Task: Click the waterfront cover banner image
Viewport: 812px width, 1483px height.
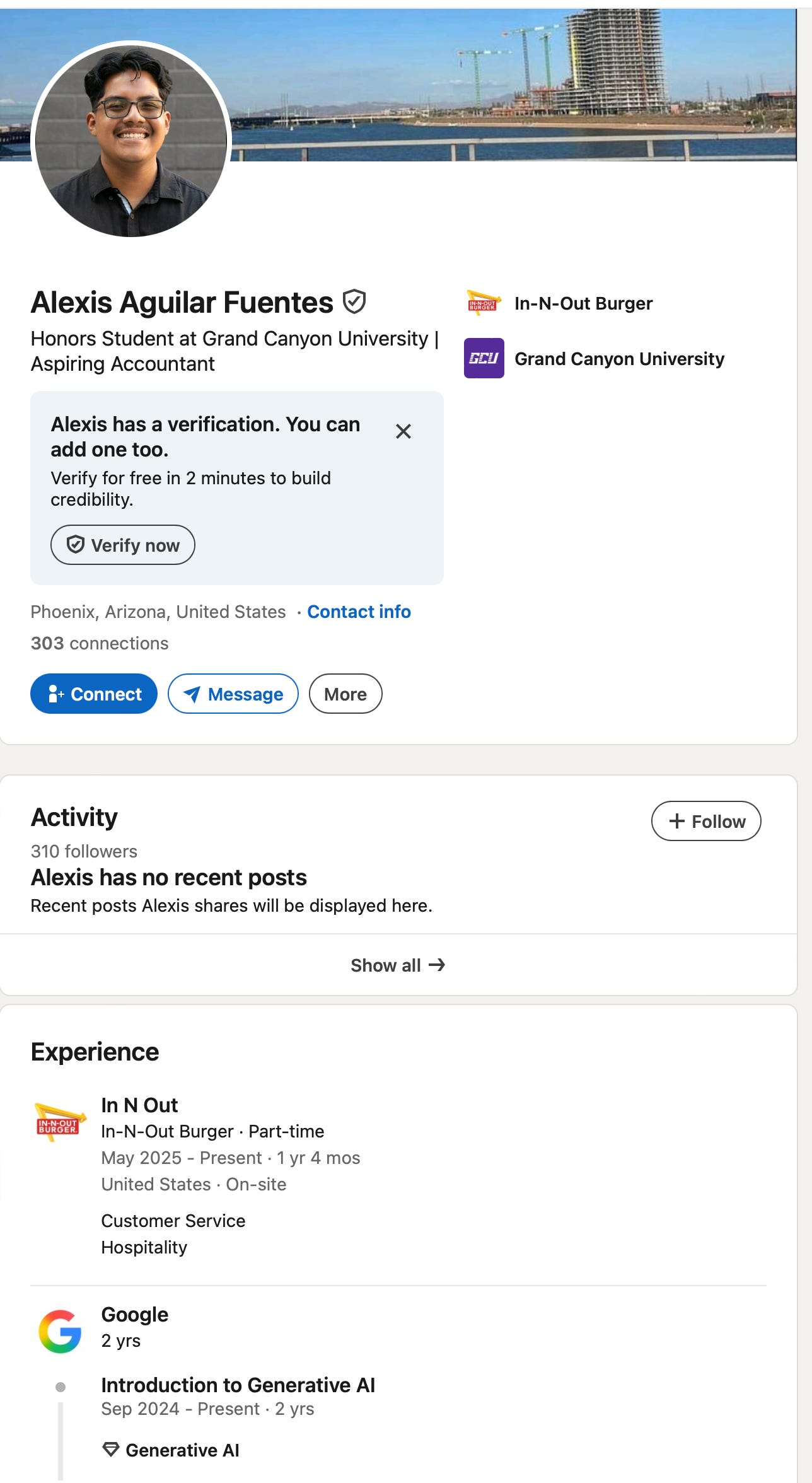Action: click(x=514, y=85)
